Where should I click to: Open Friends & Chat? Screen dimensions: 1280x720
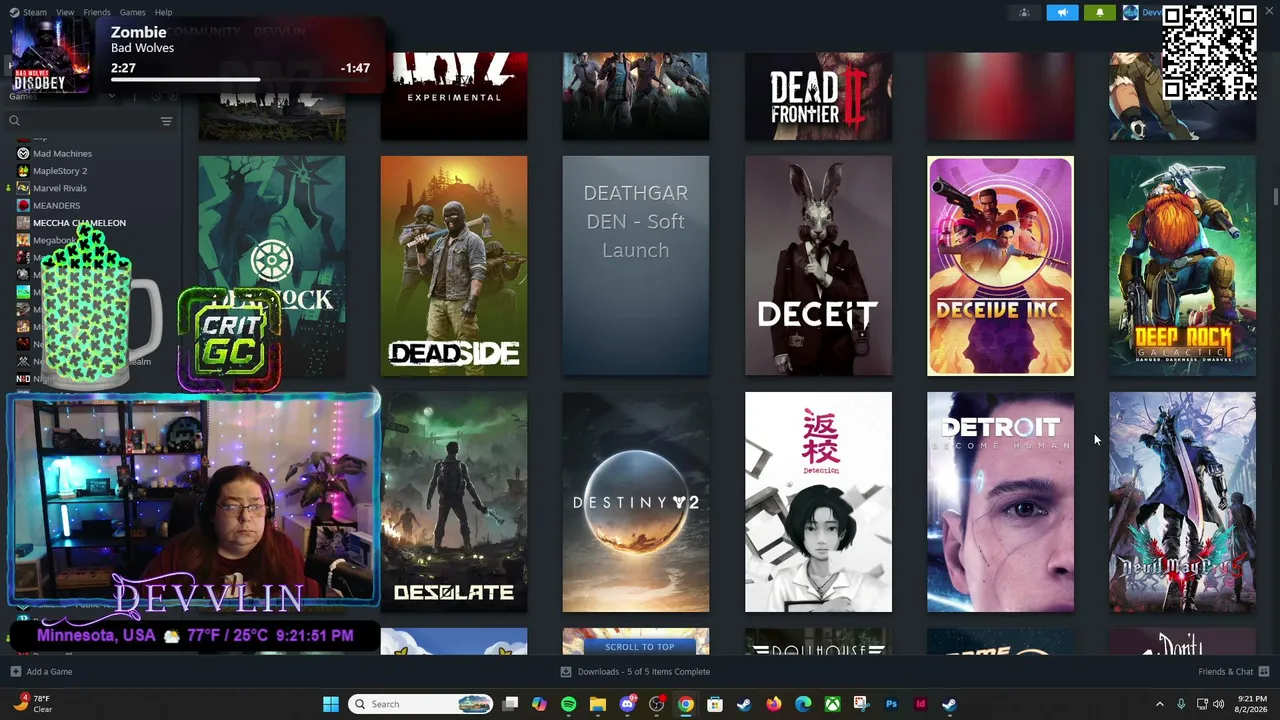point(1233,672)
